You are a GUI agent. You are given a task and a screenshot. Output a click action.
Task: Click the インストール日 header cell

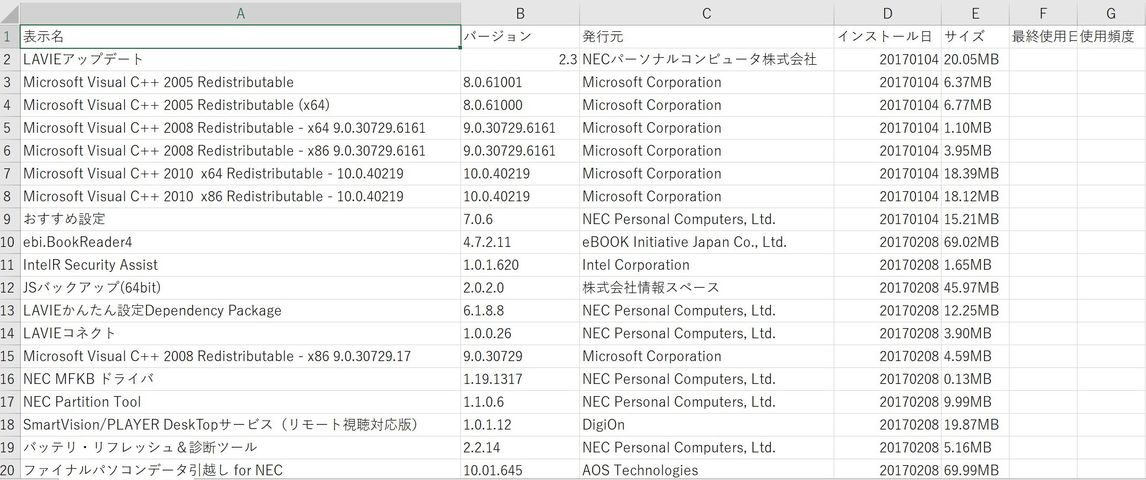point(887,37)
